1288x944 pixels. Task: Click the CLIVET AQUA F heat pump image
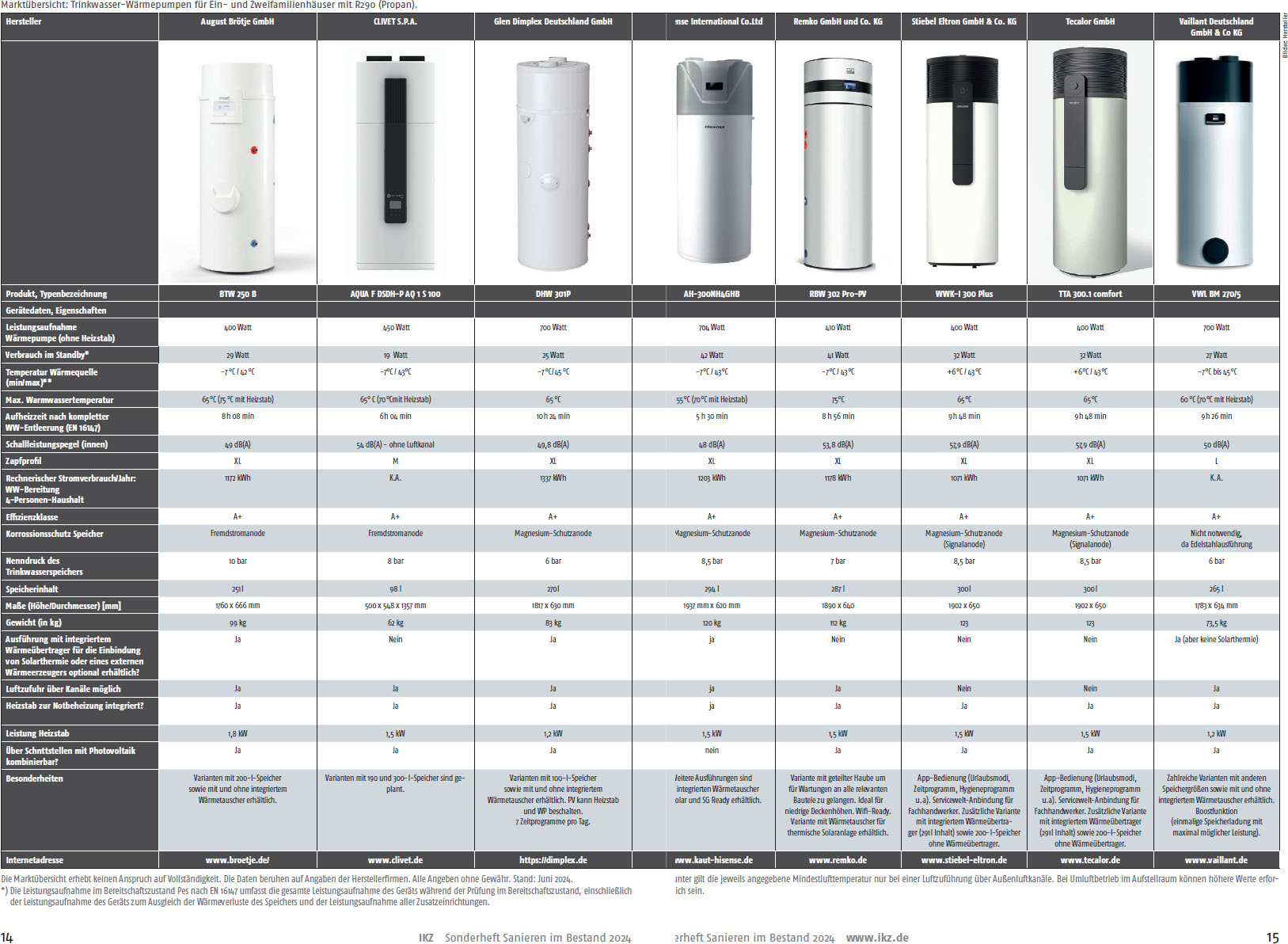coord(396,162)
